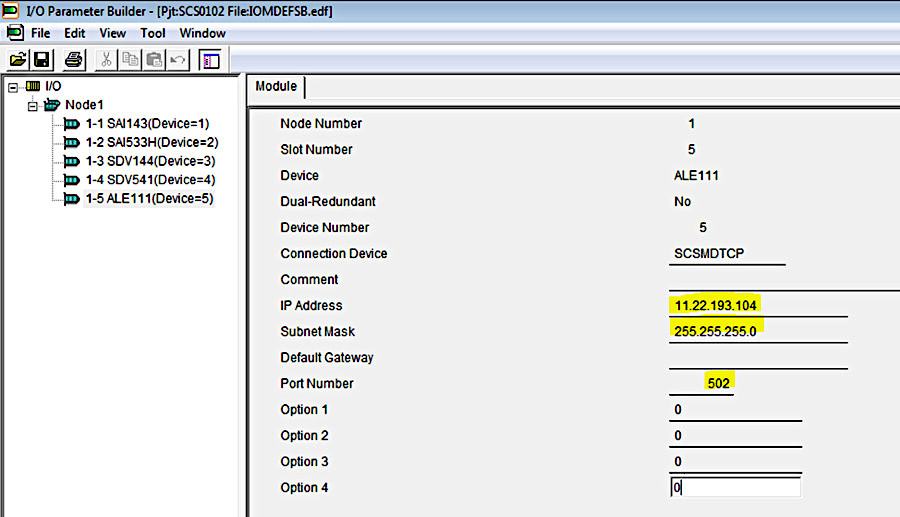Image resolution: width=900 pixels, height=517 pixels.
Task: Click the Port Number label
Action: click(x=317, y=384)
